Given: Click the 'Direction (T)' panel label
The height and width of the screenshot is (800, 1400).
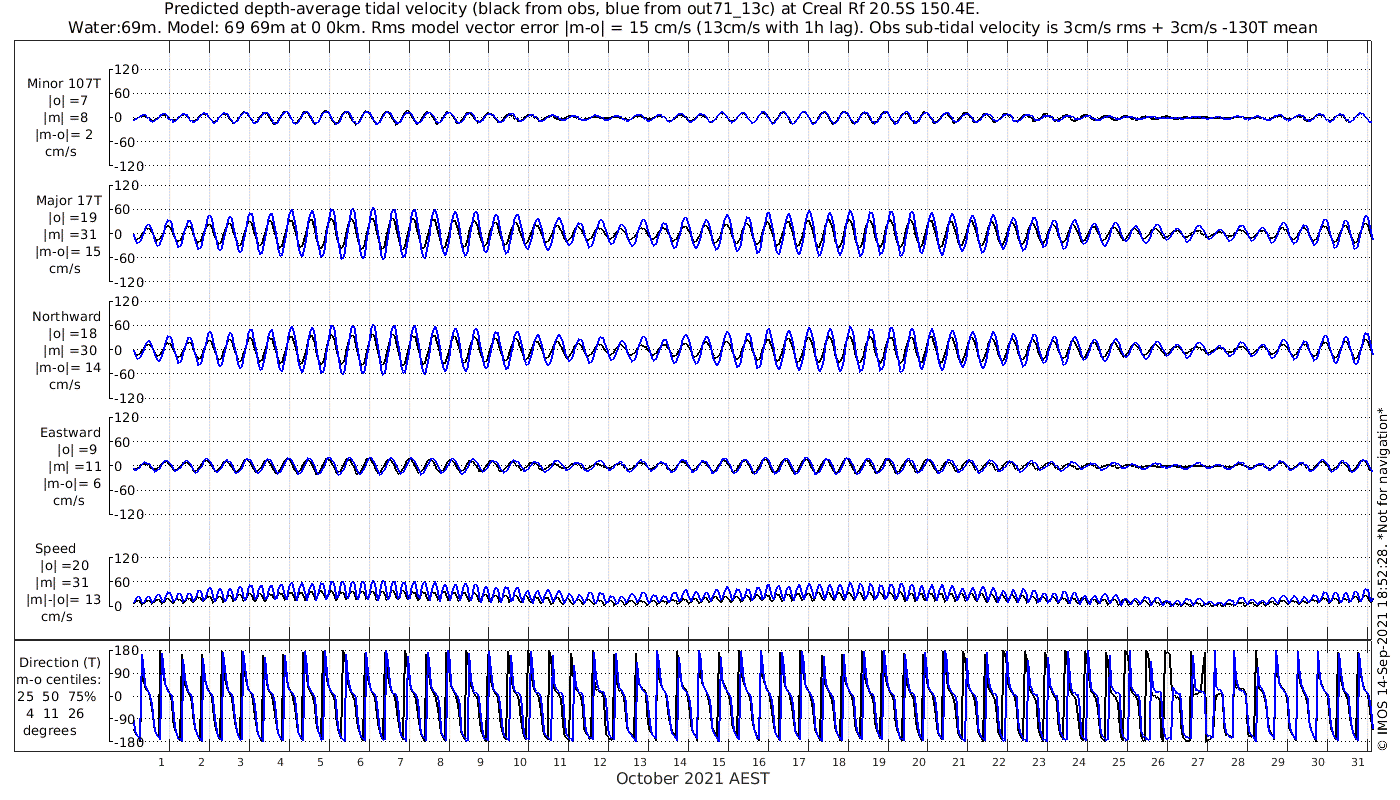Looking at the screenshot, I should [60, 662].
